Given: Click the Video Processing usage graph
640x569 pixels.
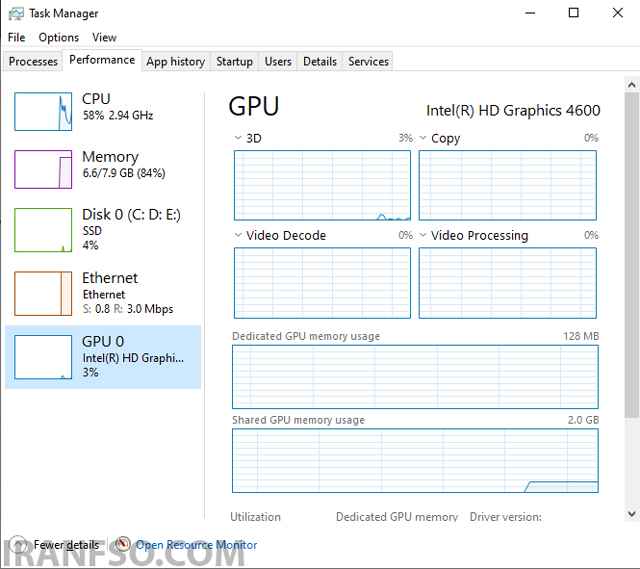Looking at the screenshot, I should pos(507,283).
